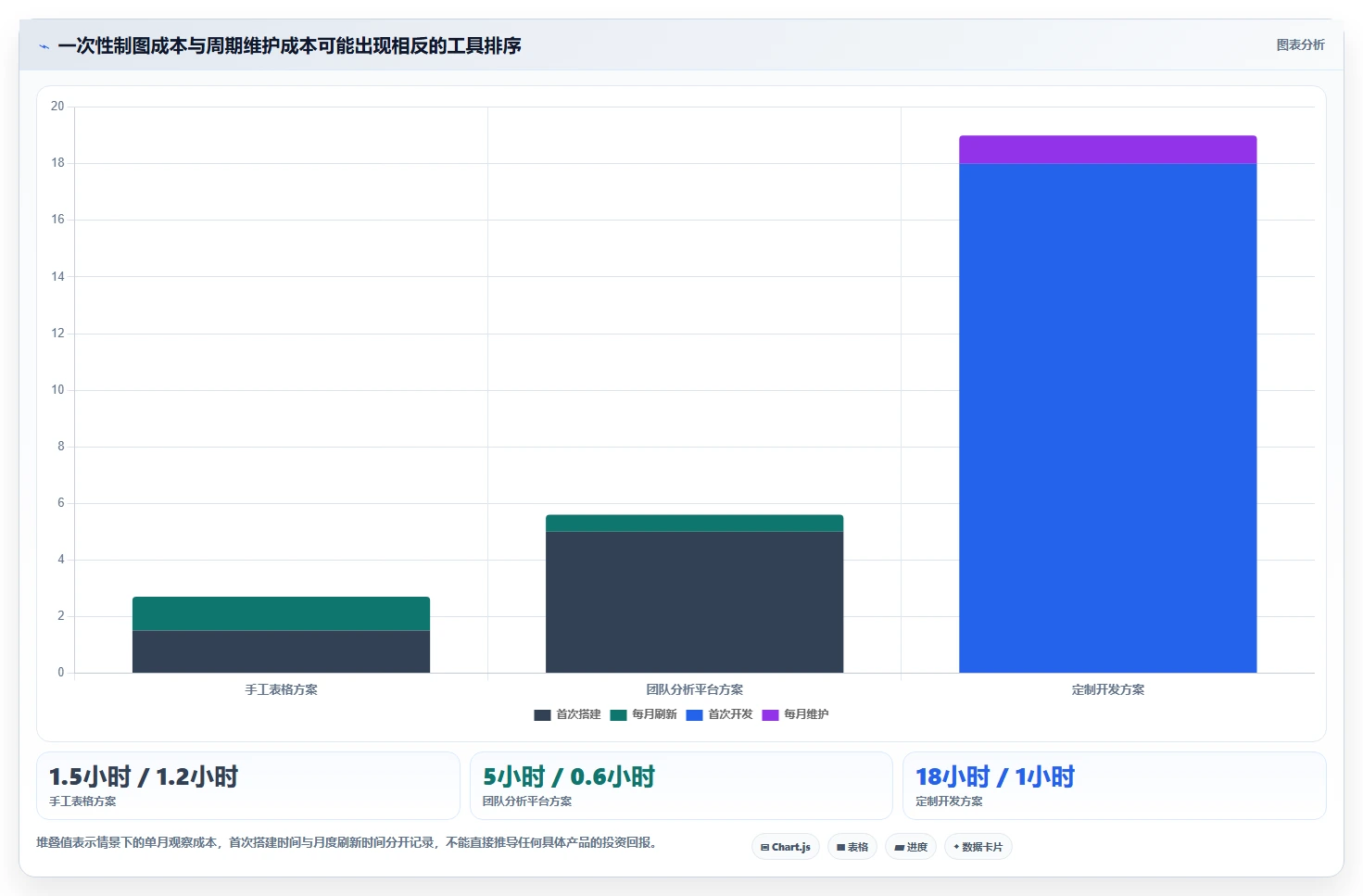Click the purple 每月维护 bar segment
Image resolution: width=1363 pixels, height=896 pixels.
(x=1107, y=150)
